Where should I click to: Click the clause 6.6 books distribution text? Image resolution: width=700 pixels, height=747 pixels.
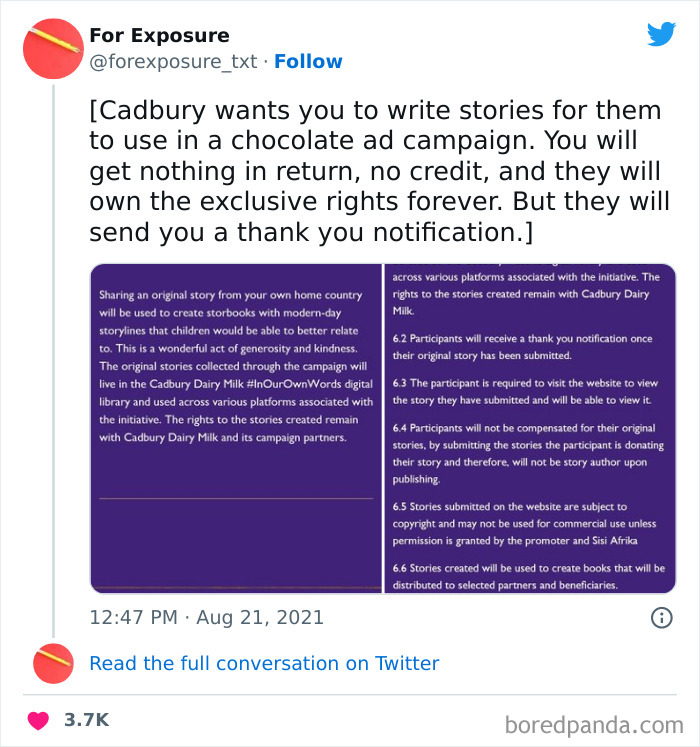click(529, 576)
